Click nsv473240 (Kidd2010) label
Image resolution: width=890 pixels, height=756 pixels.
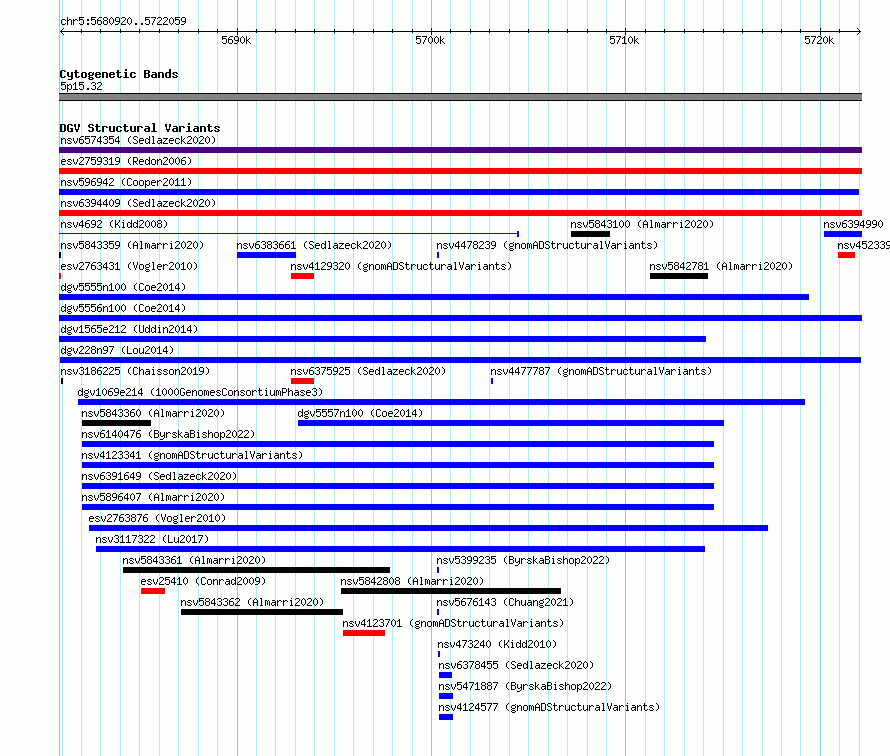(x=497, y=644)
